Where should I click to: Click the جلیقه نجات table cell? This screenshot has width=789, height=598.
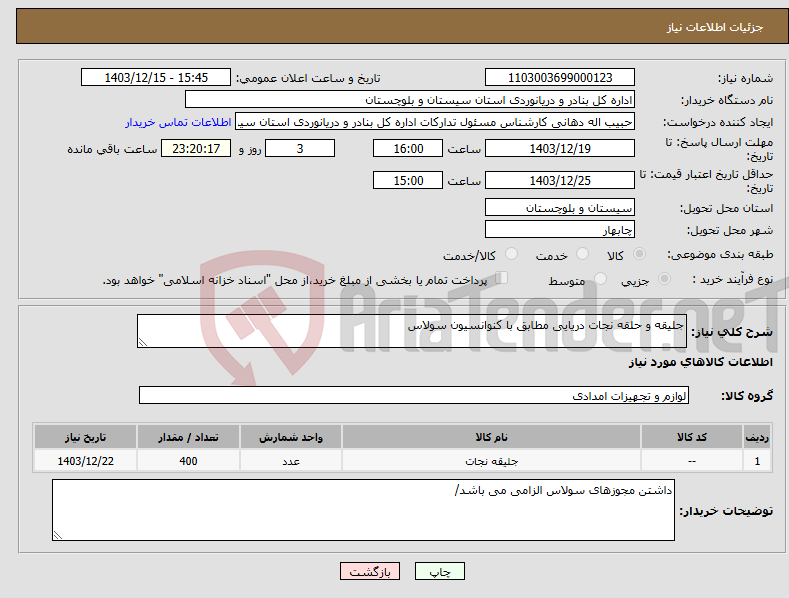491,461
